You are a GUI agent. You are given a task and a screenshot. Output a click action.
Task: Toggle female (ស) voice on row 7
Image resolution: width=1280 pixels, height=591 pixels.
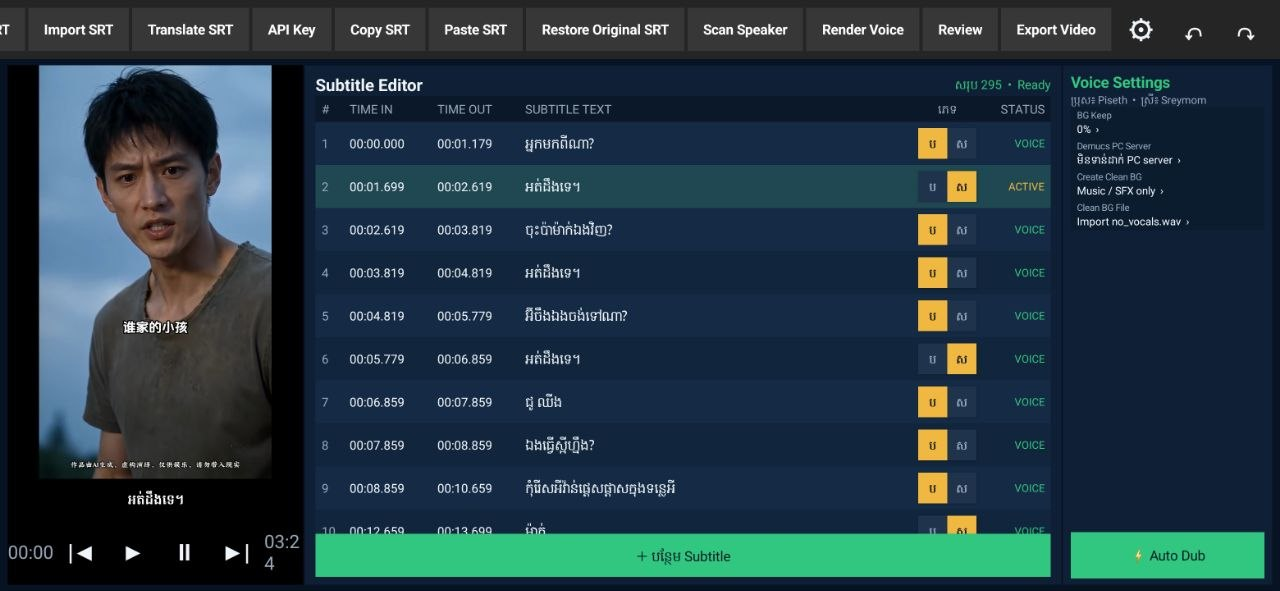tap(962, 402)
